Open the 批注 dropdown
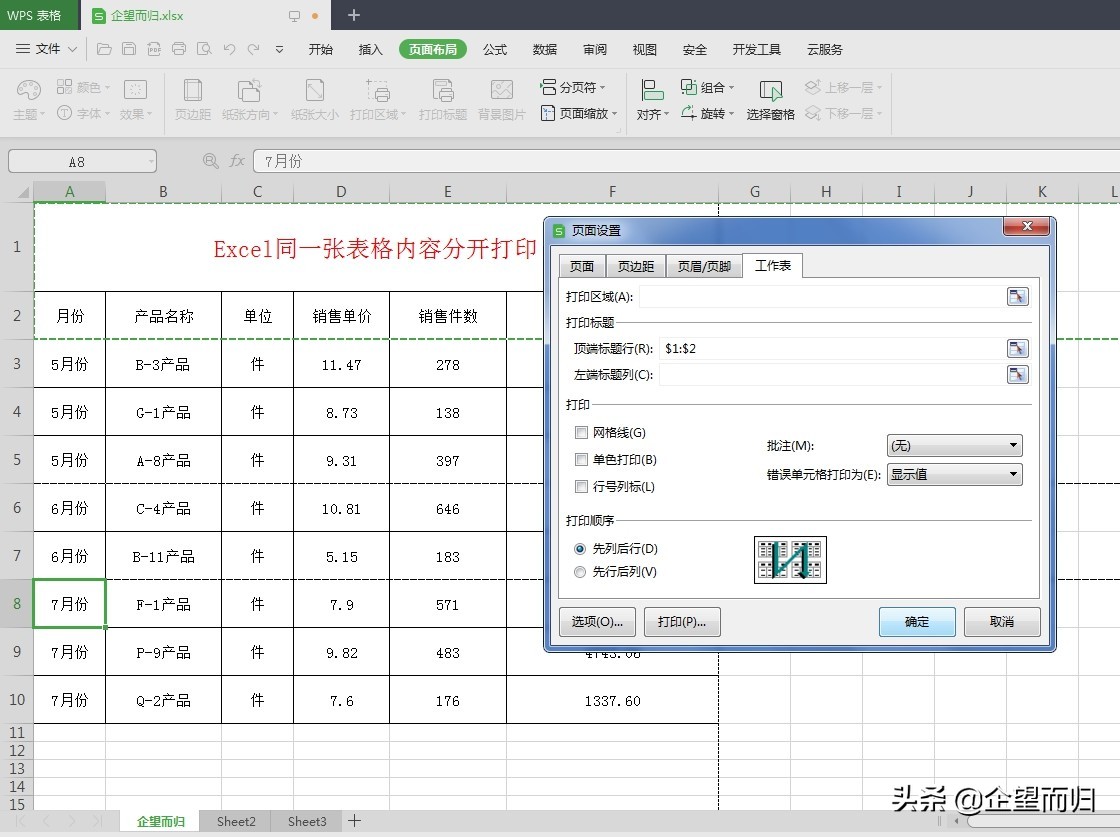The width and height of the screenshot is (1120, 837). (954, 445)
